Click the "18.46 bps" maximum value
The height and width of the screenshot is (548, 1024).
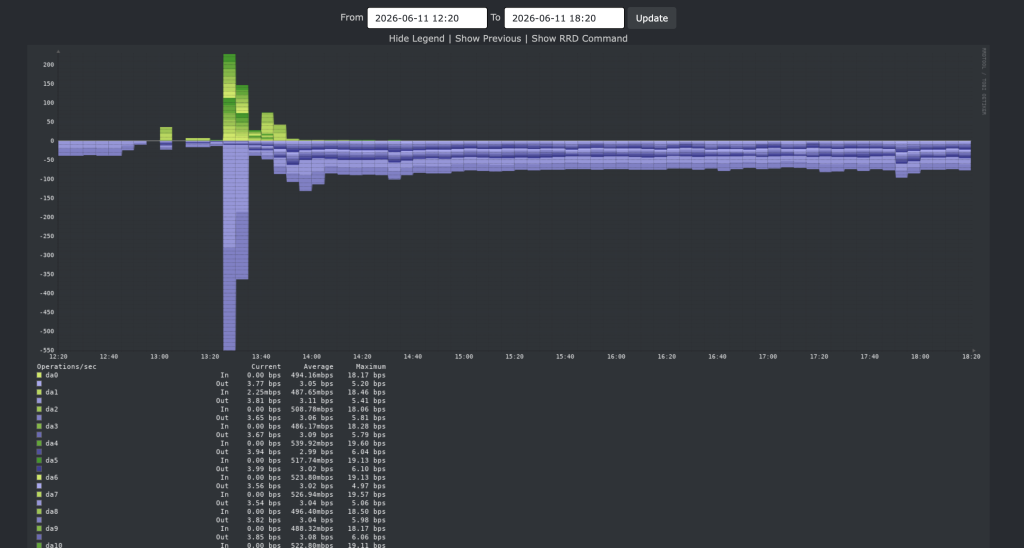[366, 393]
